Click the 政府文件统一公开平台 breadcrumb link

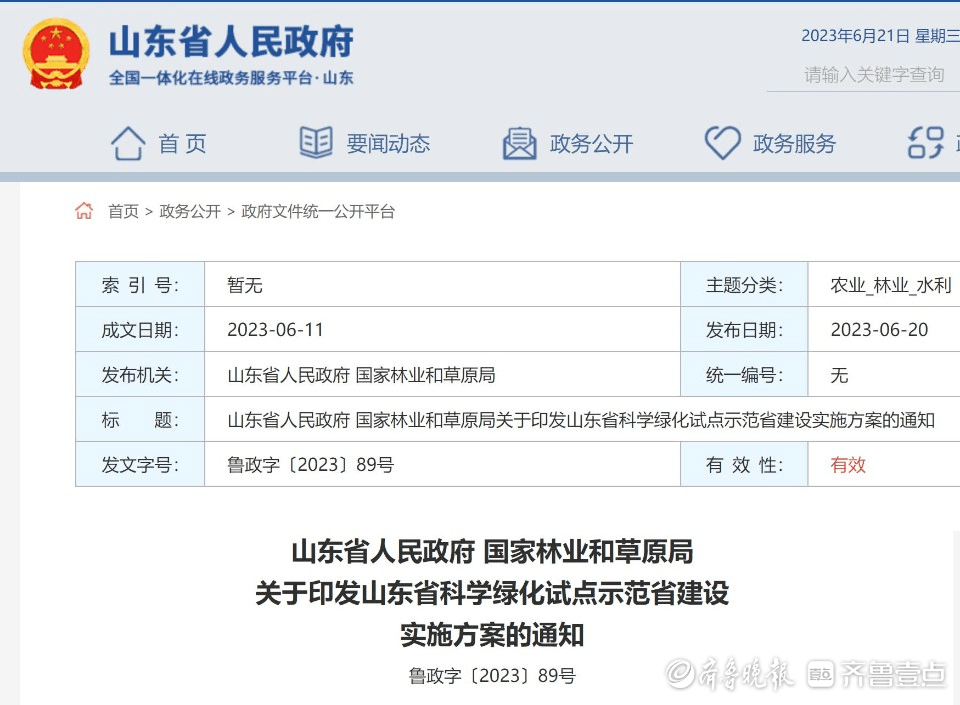click(318, 212)
